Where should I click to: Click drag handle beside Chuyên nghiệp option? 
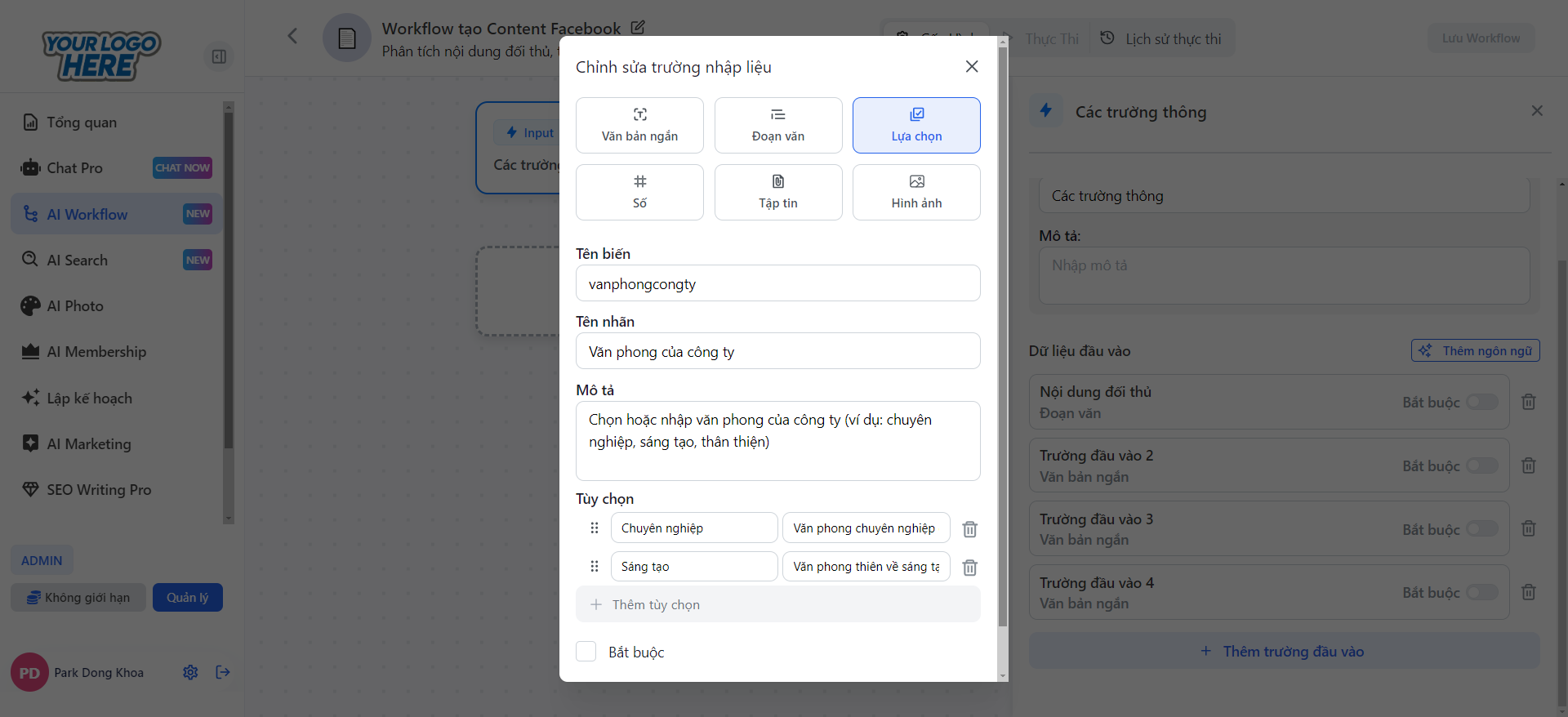click(595, 528)
